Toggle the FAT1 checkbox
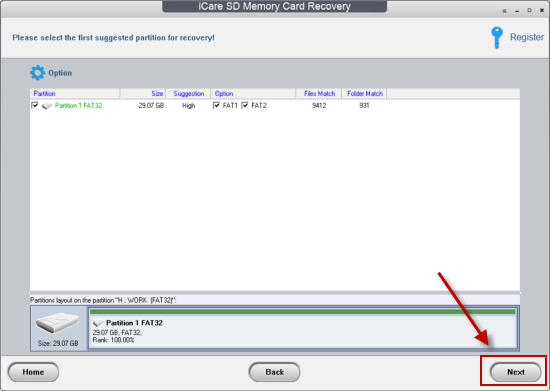550x391 pixels. (x=216, y=105)
